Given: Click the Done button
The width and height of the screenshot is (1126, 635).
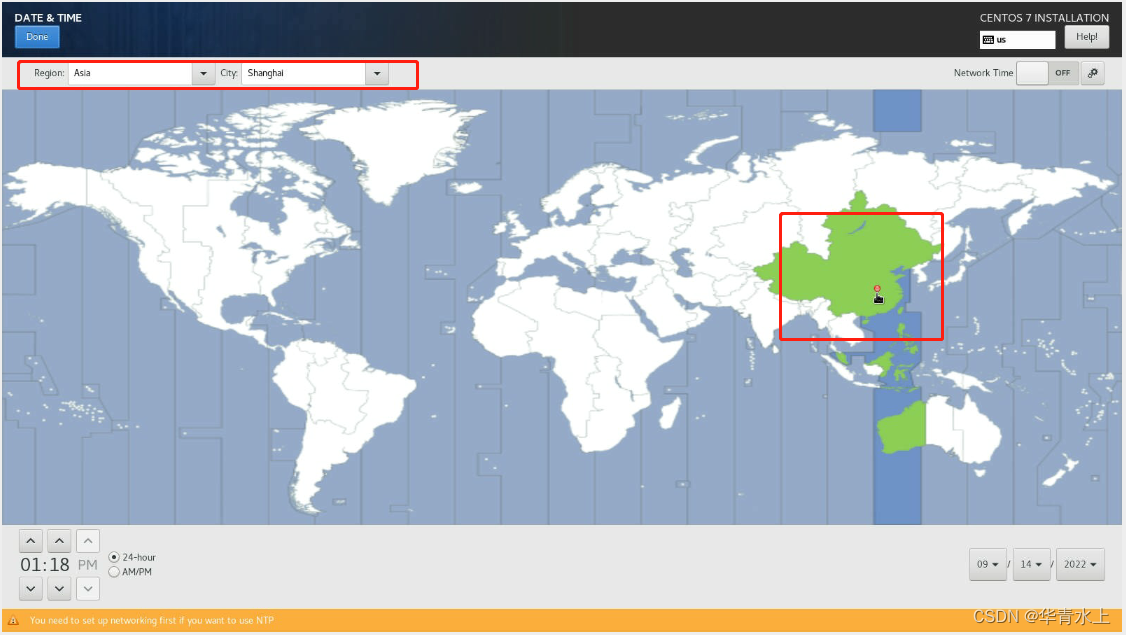Looking at the screenshot, I should coord(37,37).
